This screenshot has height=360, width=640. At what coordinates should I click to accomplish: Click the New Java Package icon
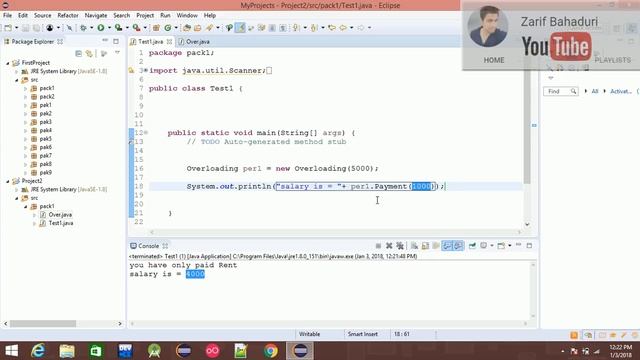pos(156,28)
